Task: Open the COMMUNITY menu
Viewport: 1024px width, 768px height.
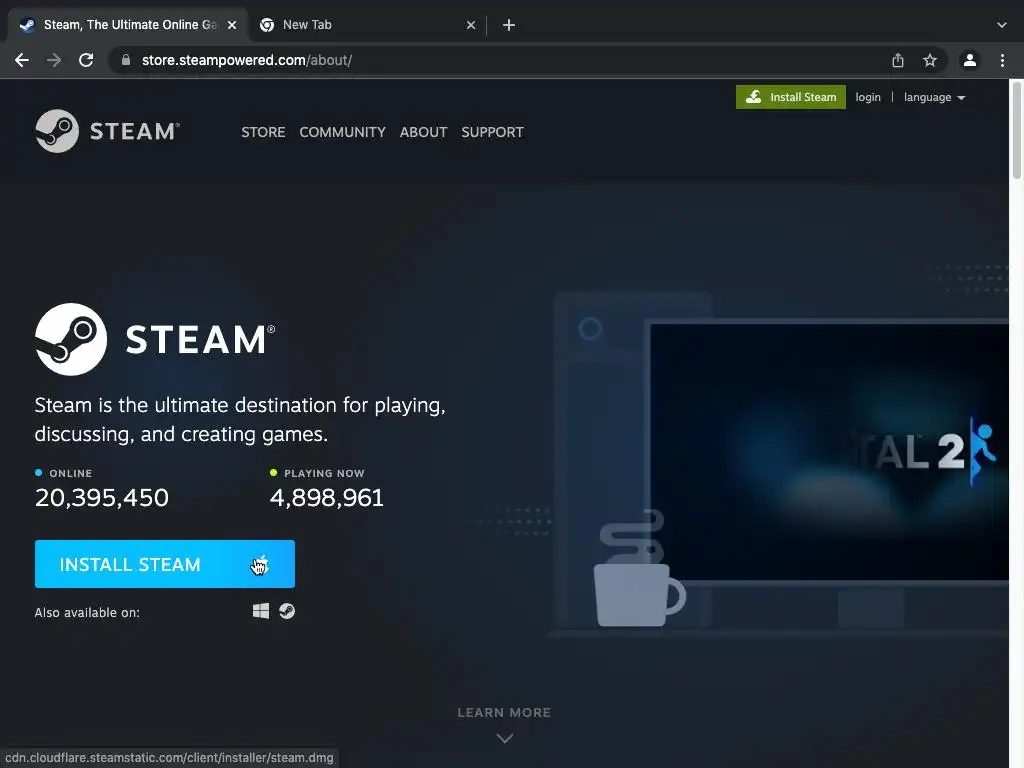Action: [342, 132]
